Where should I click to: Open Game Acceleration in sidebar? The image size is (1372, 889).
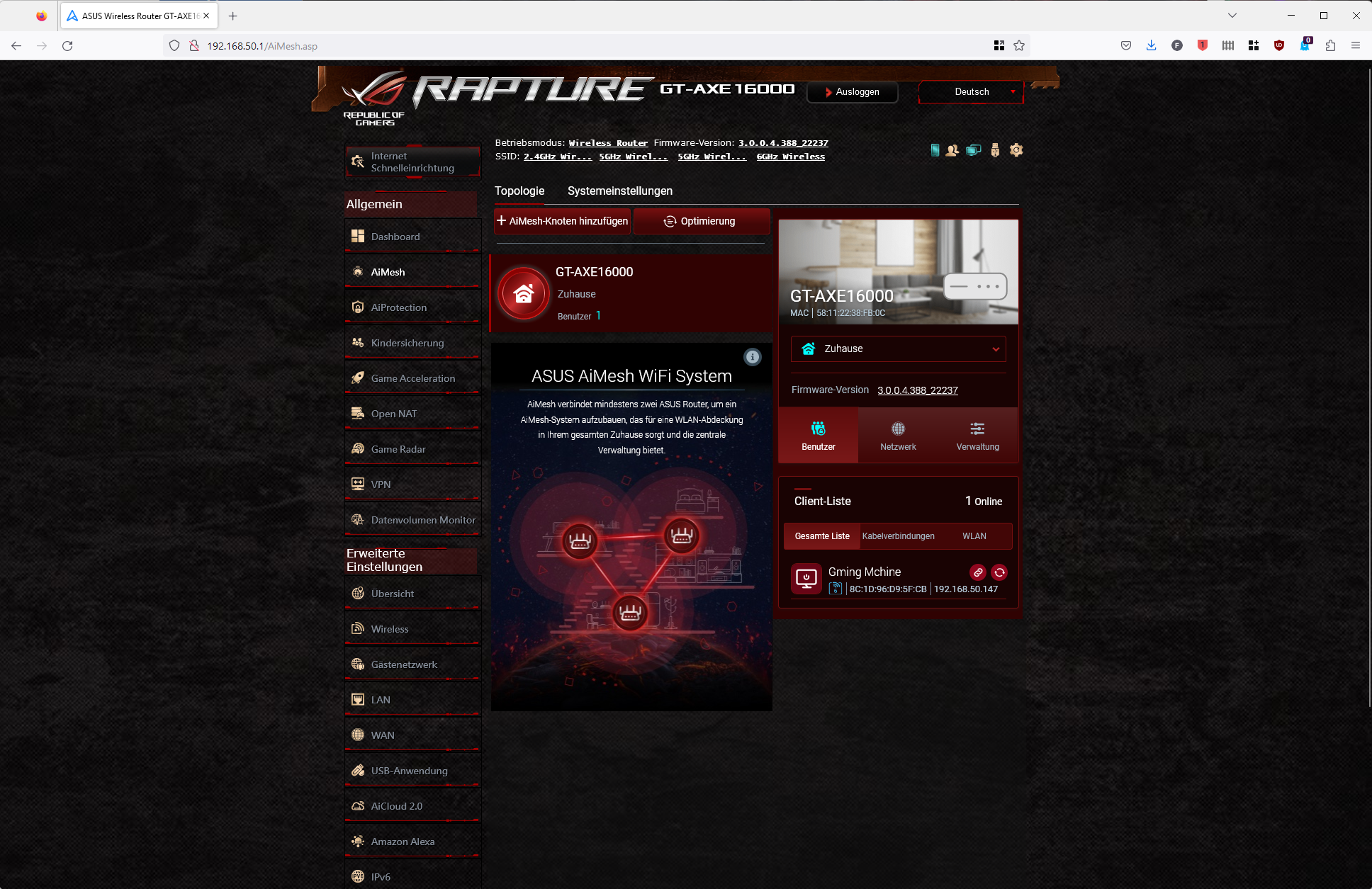(x=412, y=378)
